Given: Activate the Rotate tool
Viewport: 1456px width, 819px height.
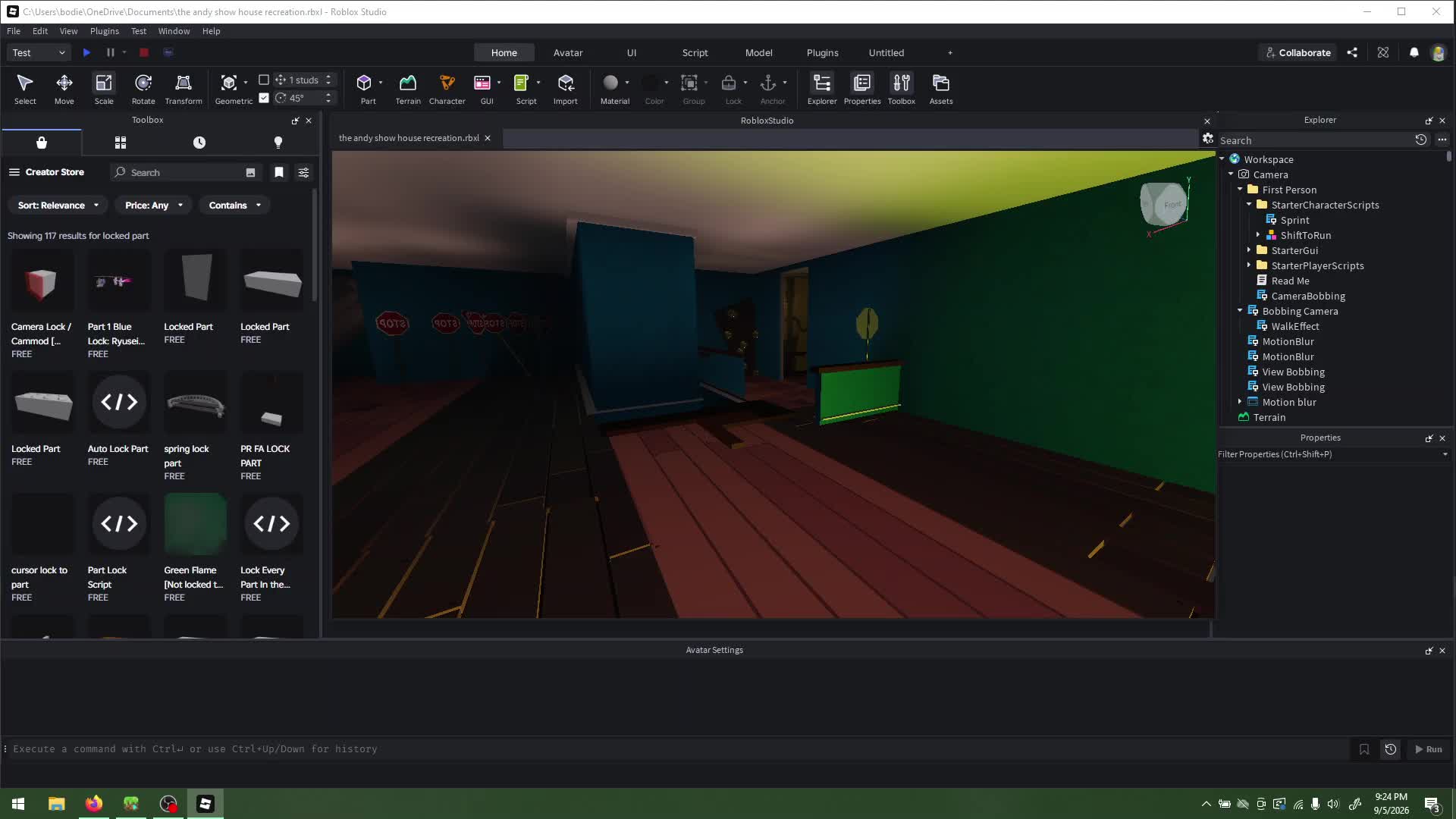Looking at the screenshot, I should tap(143, 89).
